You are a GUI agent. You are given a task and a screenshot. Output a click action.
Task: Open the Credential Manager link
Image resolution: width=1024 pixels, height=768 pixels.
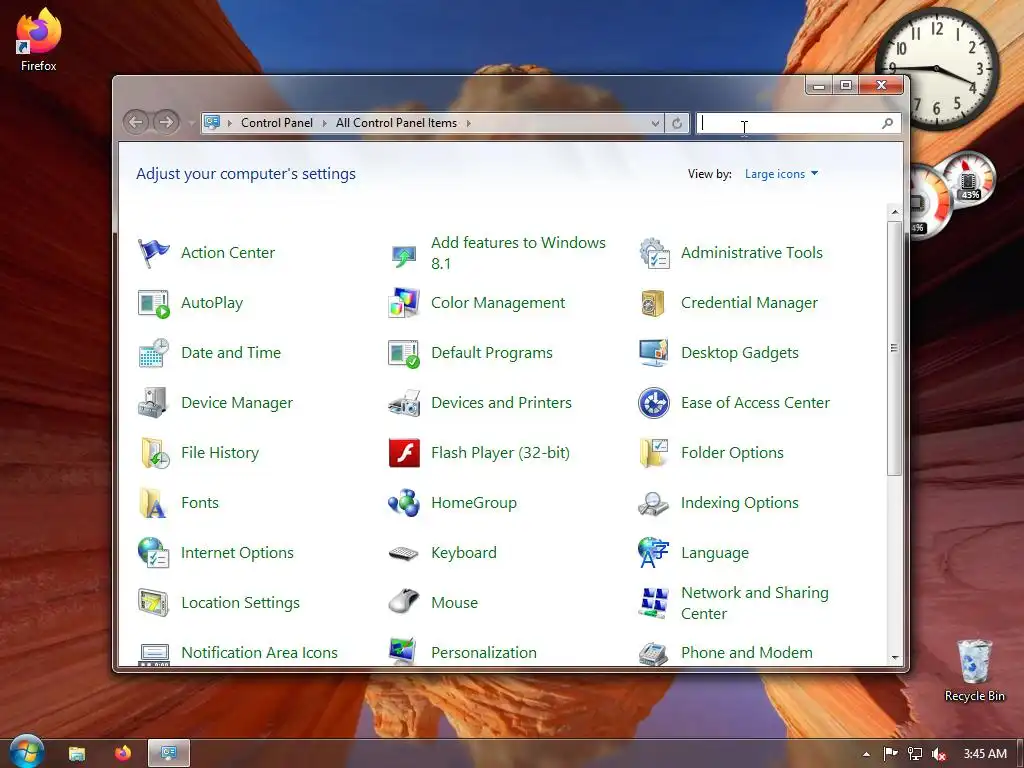pos(749,303)
